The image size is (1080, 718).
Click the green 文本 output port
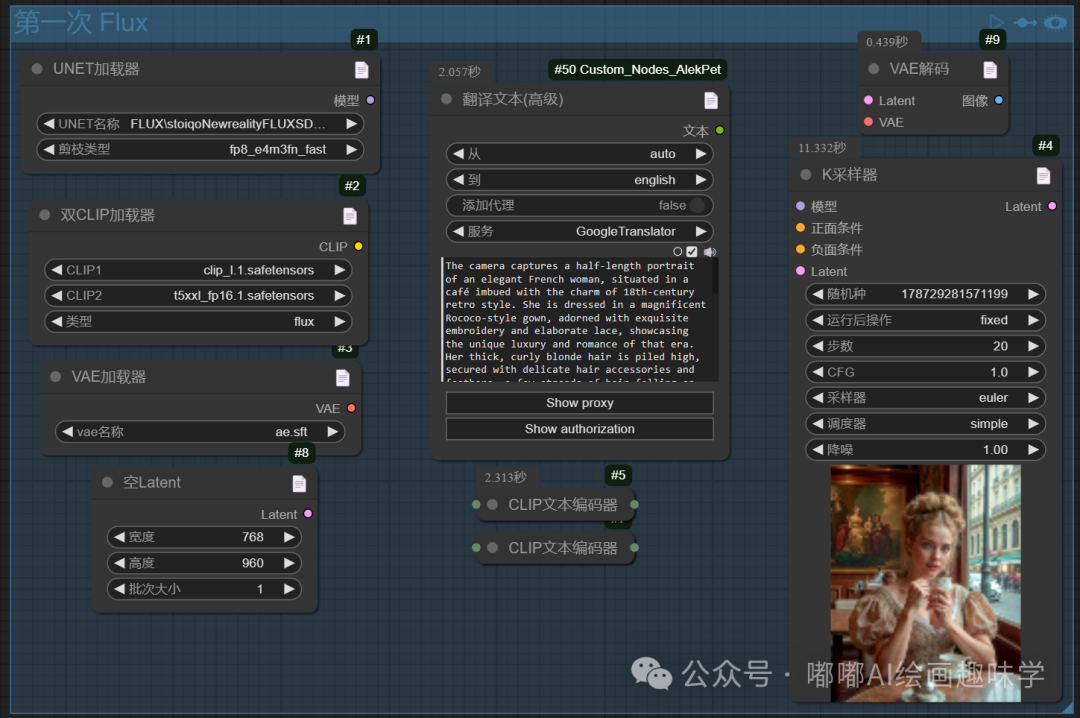point(720,130)
